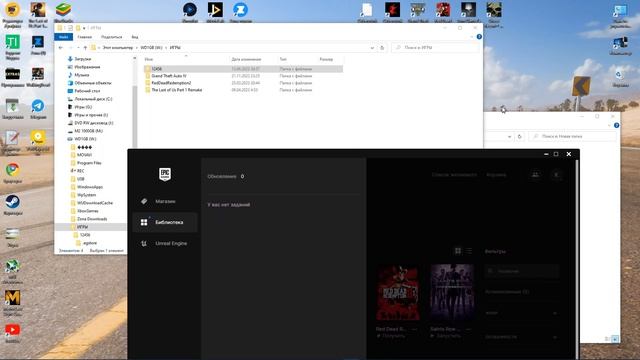Click WD10B (W:) in Explorer breadcrumb

[x=151, y=48]
